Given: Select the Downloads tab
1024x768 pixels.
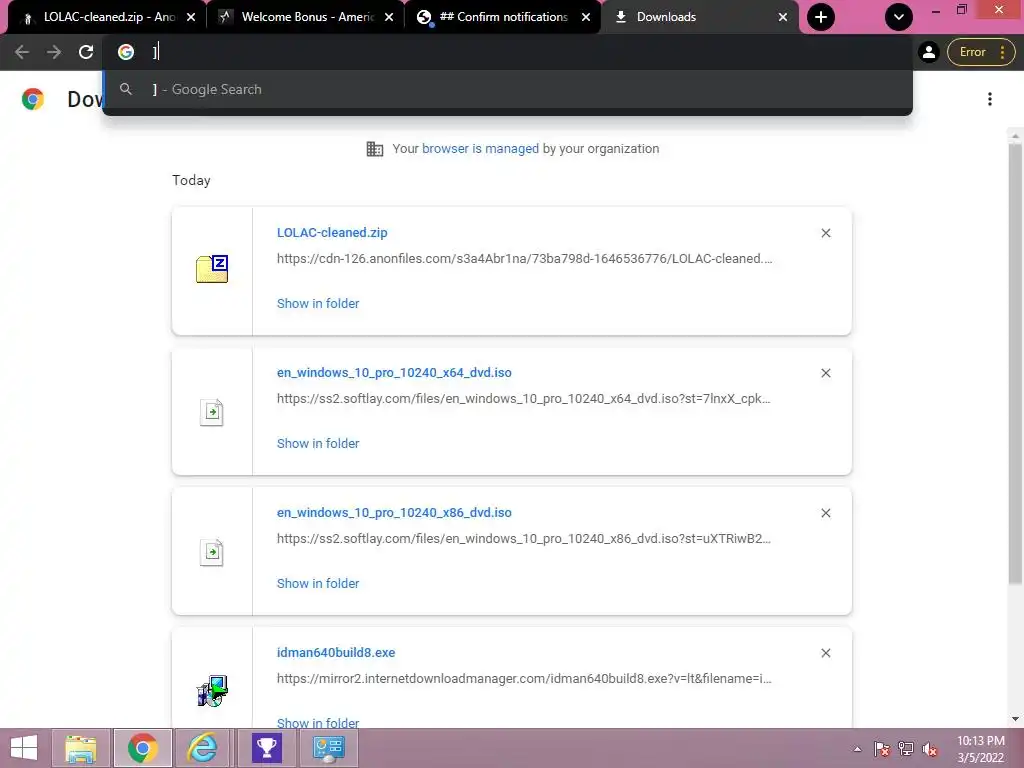Looking at the screenshot, I should [699, 17].
